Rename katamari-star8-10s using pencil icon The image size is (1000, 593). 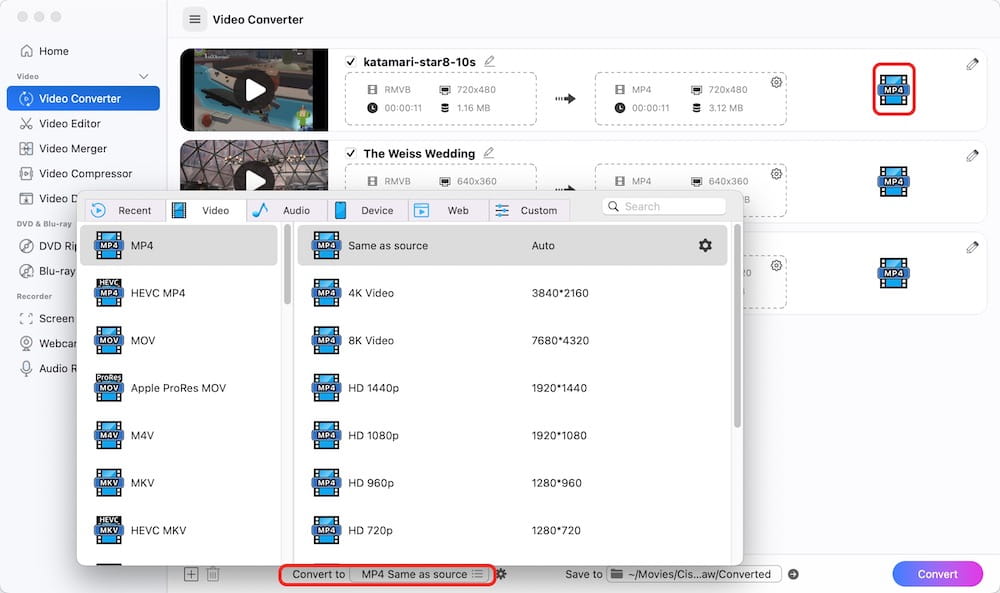[x=489, y=61]
